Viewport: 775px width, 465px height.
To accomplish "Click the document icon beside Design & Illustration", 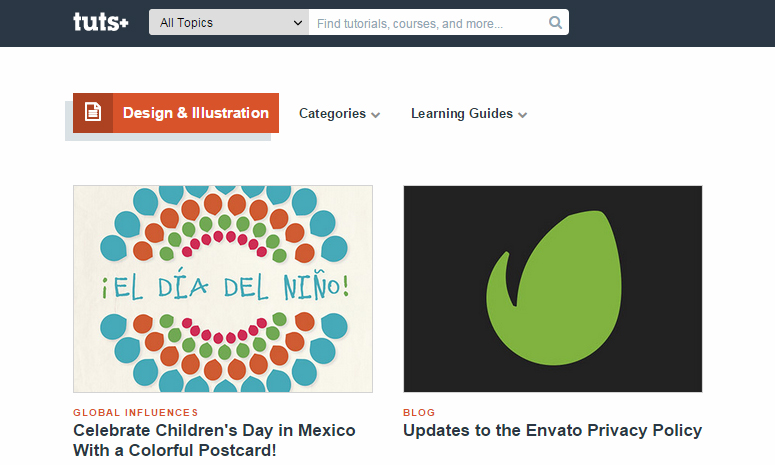I will [x=93, y=113].
